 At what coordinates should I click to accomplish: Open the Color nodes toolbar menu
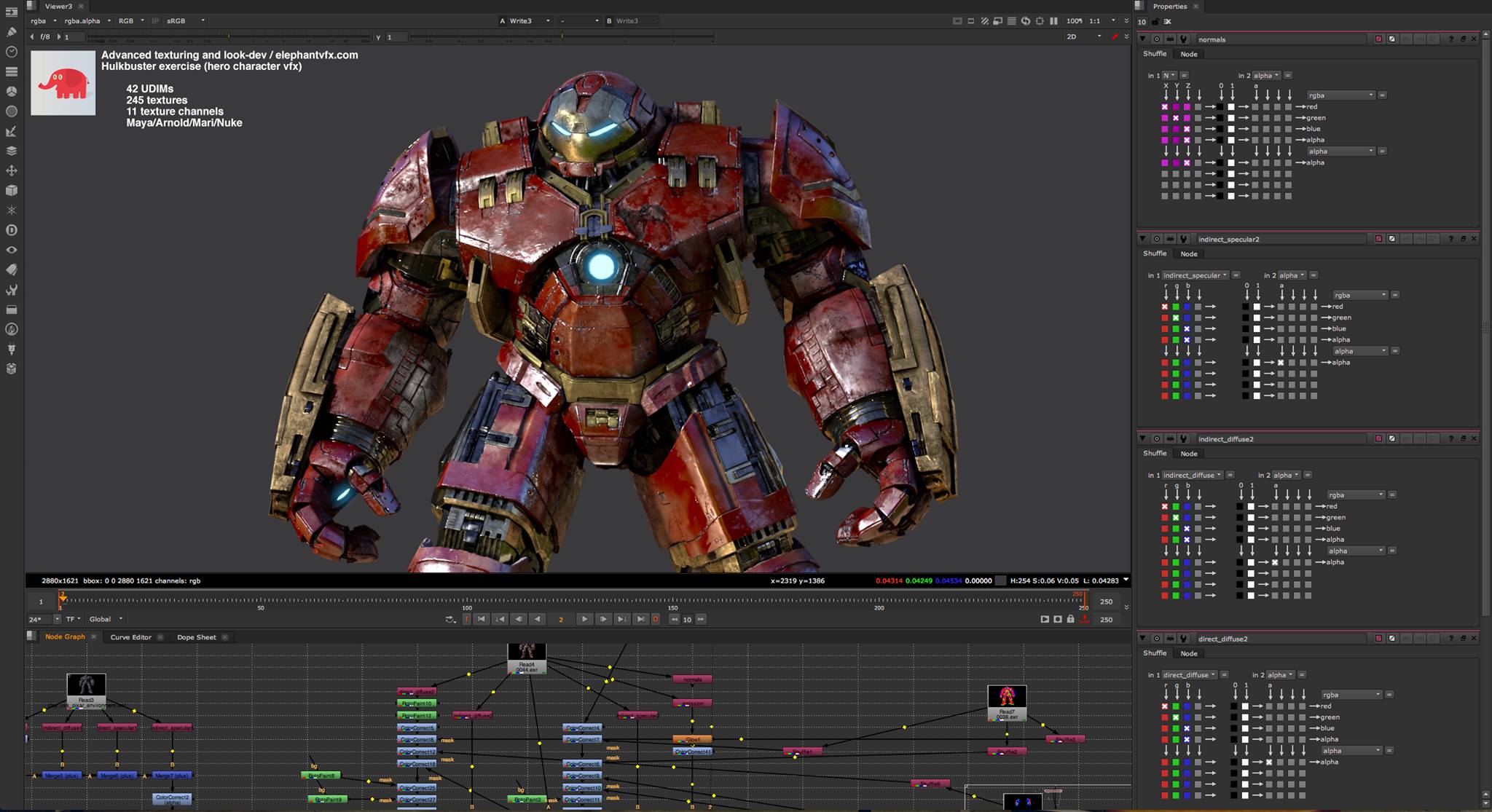11,92
